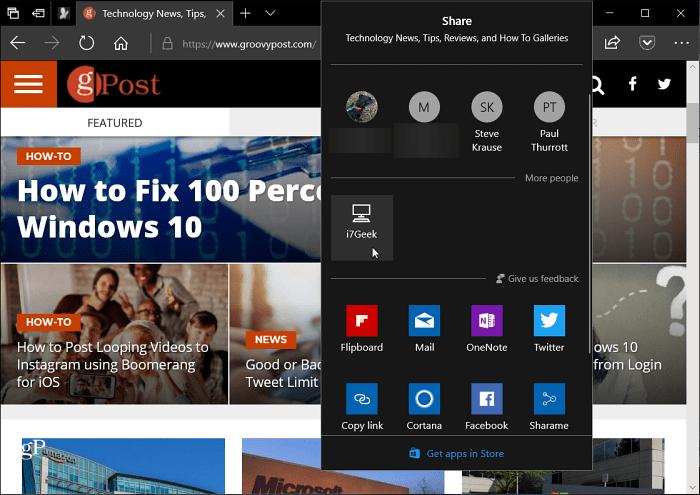Send page to OneNote
Screen dimensions: 700x495
[x=487, y=329]
